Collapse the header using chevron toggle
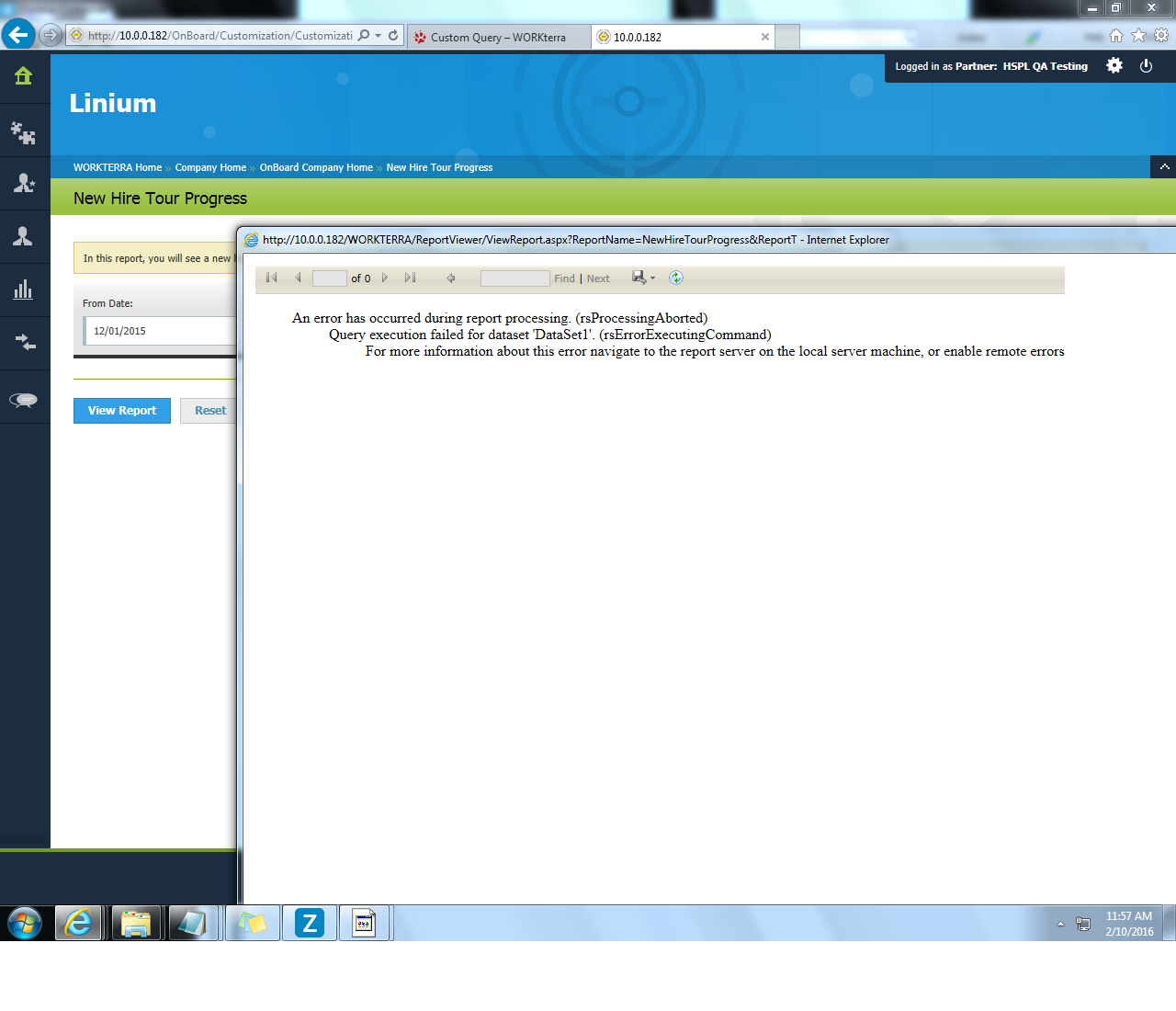This screenshot has width=1176, height=1011. tap(1164, 167)
